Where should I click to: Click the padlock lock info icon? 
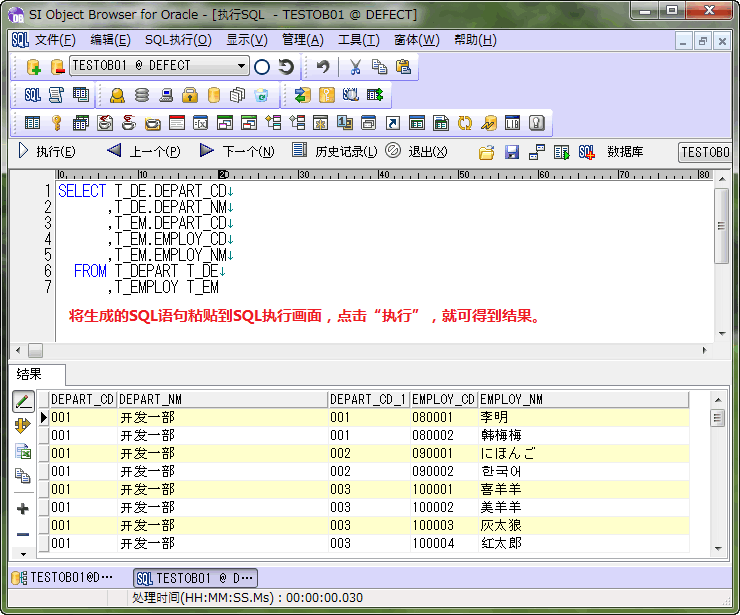tap(190, 95)
